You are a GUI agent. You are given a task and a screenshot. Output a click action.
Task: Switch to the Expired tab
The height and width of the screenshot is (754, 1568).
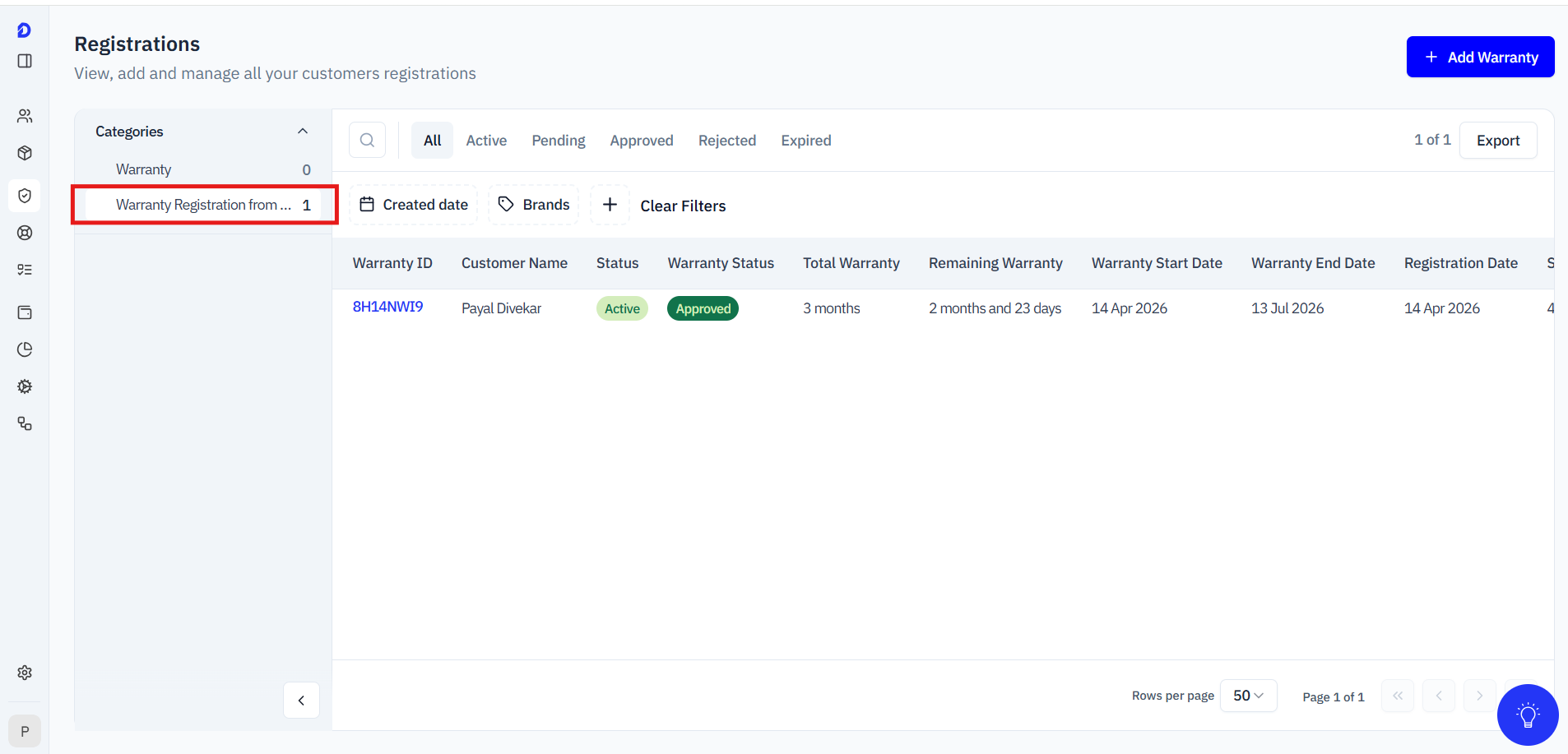click(x=805, y=141)
